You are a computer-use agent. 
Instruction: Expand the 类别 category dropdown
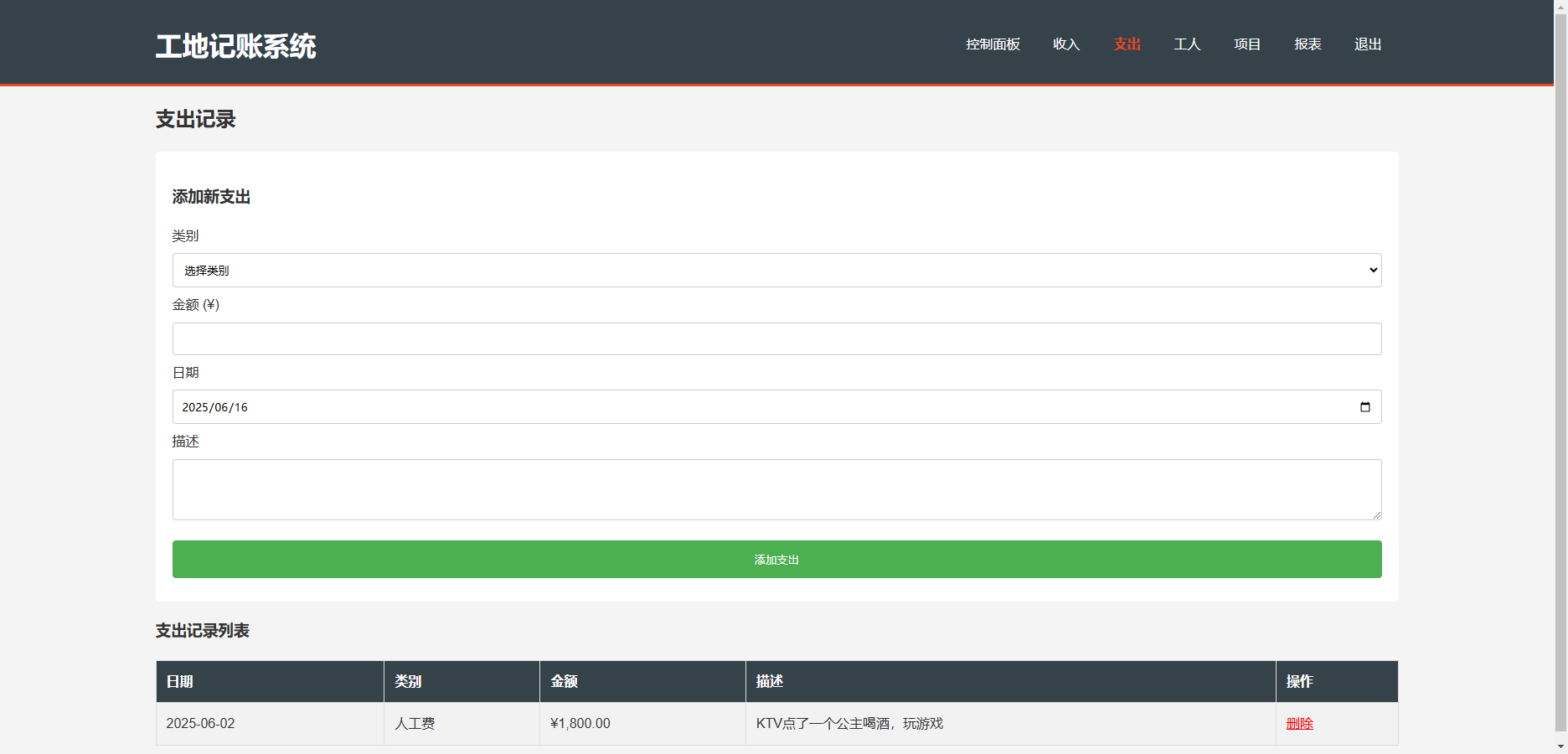pos(776,271)
